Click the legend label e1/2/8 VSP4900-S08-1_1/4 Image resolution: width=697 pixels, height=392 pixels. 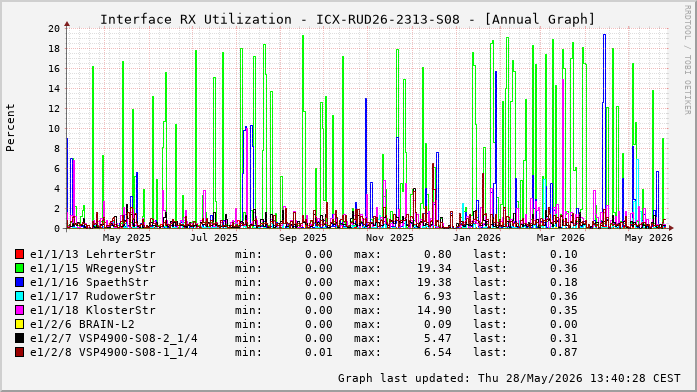tap(114, 352)
